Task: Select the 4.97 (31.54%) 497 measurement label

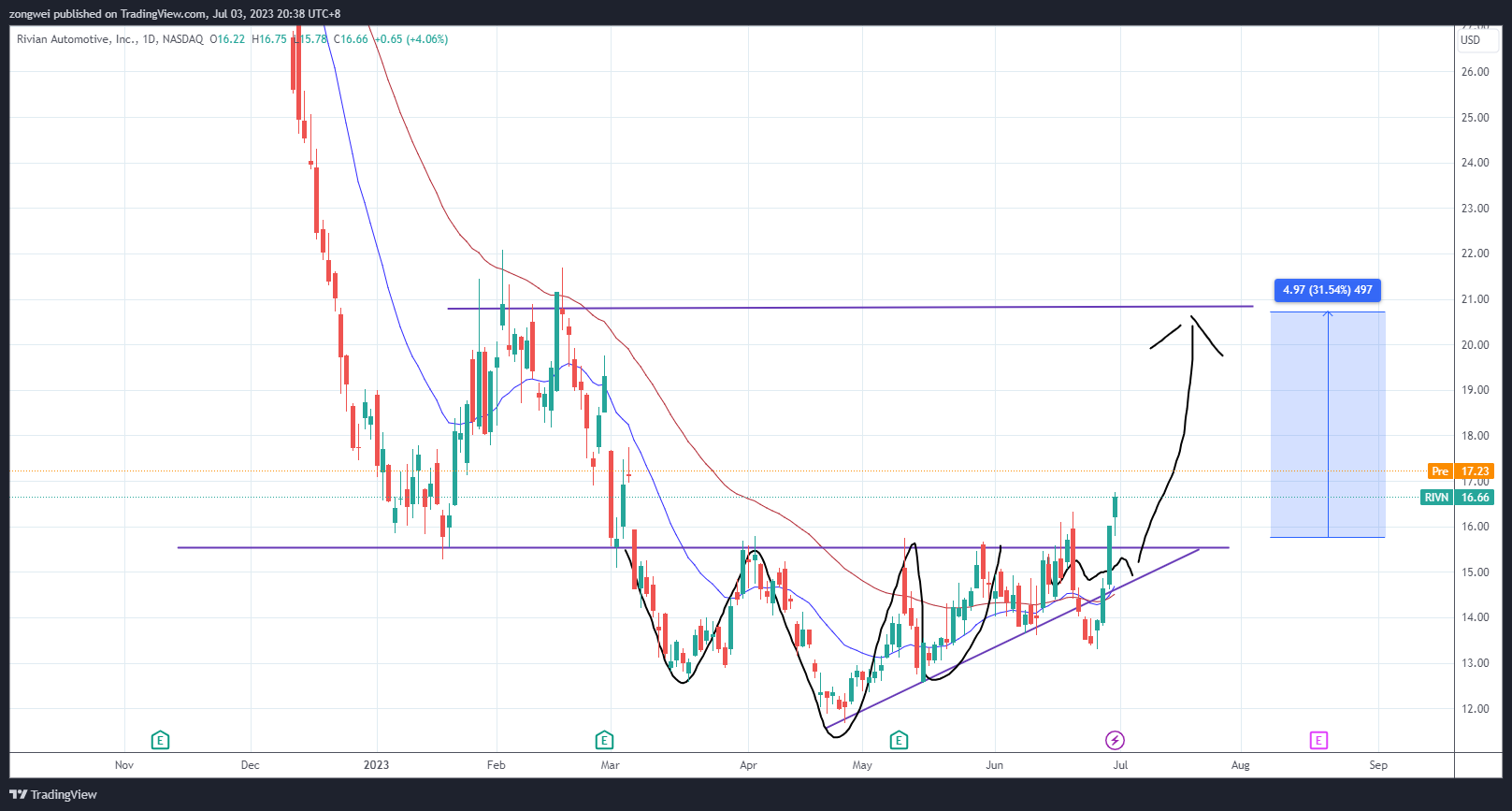Action: [1328, 290]
